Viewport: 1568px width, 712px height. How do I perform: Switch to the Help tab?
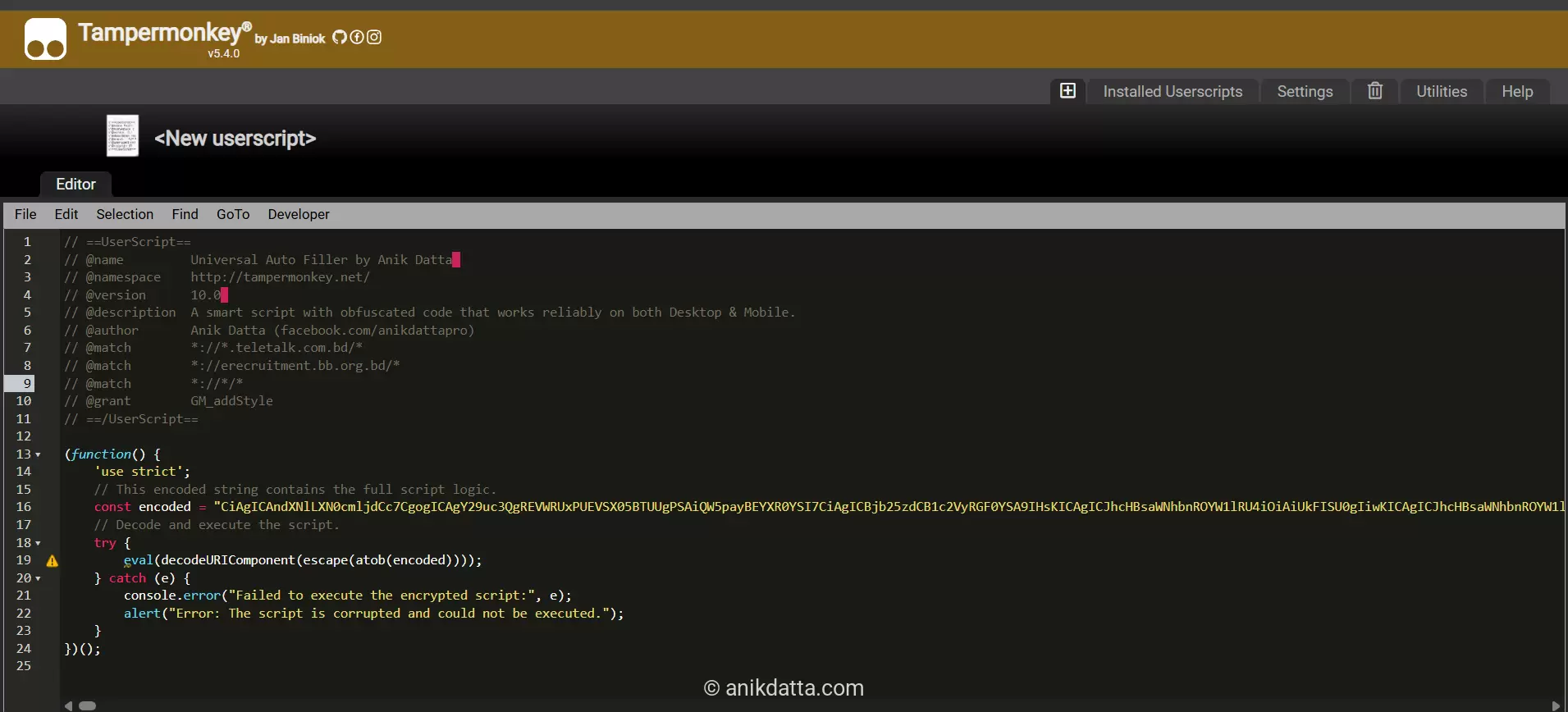coord(1517,91)
